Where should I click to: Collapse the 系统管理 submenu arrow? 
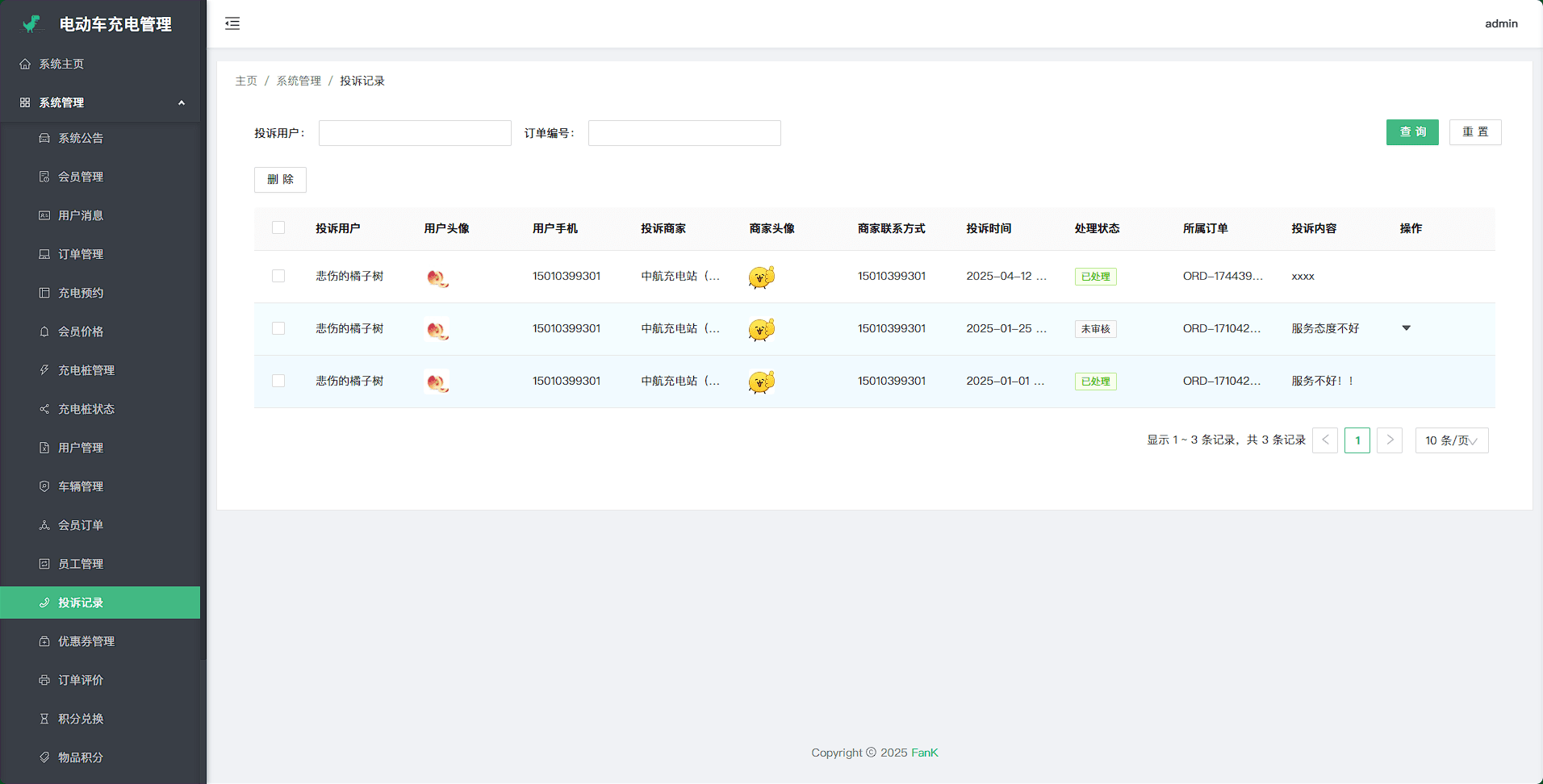[x=182, y=102]
